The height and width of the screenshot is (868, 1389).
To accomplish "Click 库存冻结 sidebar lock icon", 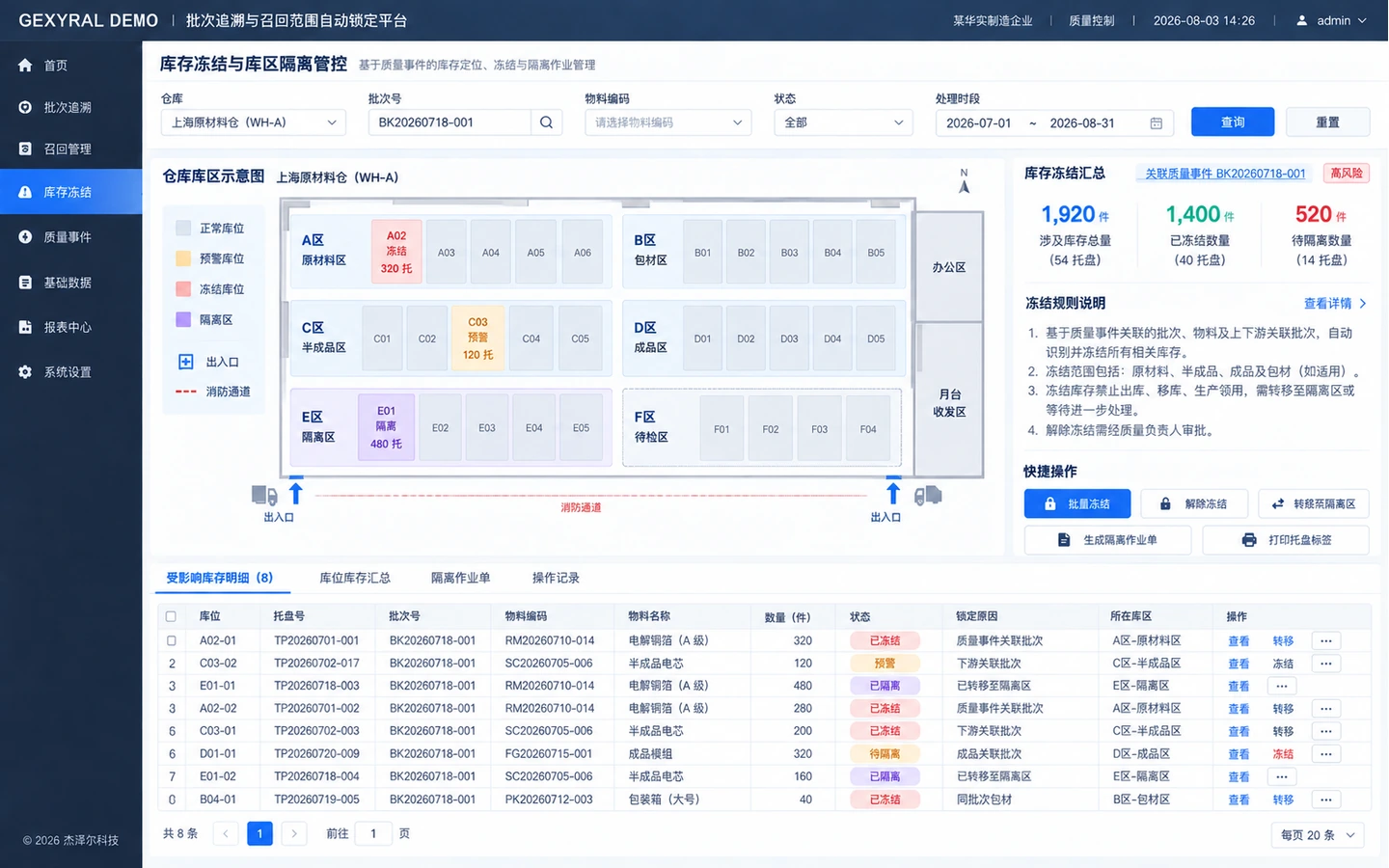I will point(25,192).
